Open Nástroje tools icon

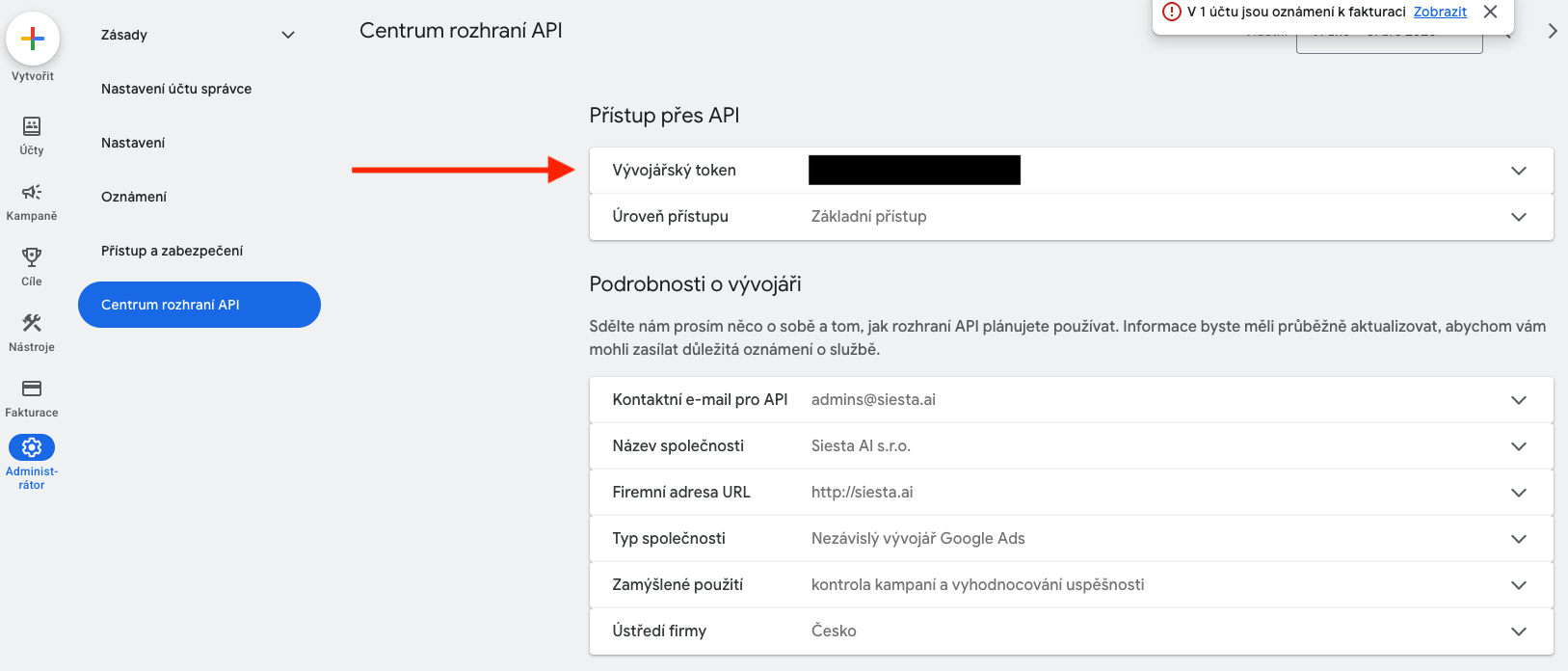coord(32,323)
